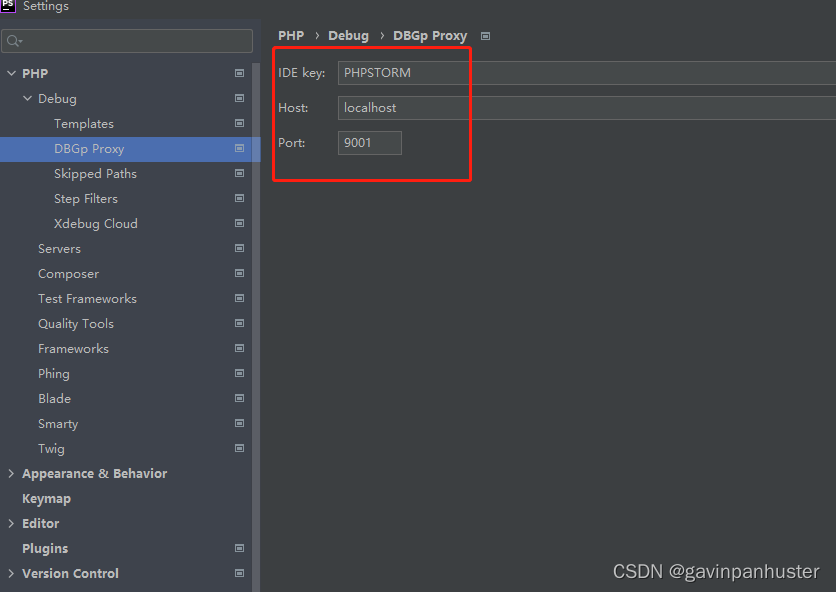The width and height of the screenshot is (836, 592).
Task: Open the Composer settings page
Action: pos(68,274)
